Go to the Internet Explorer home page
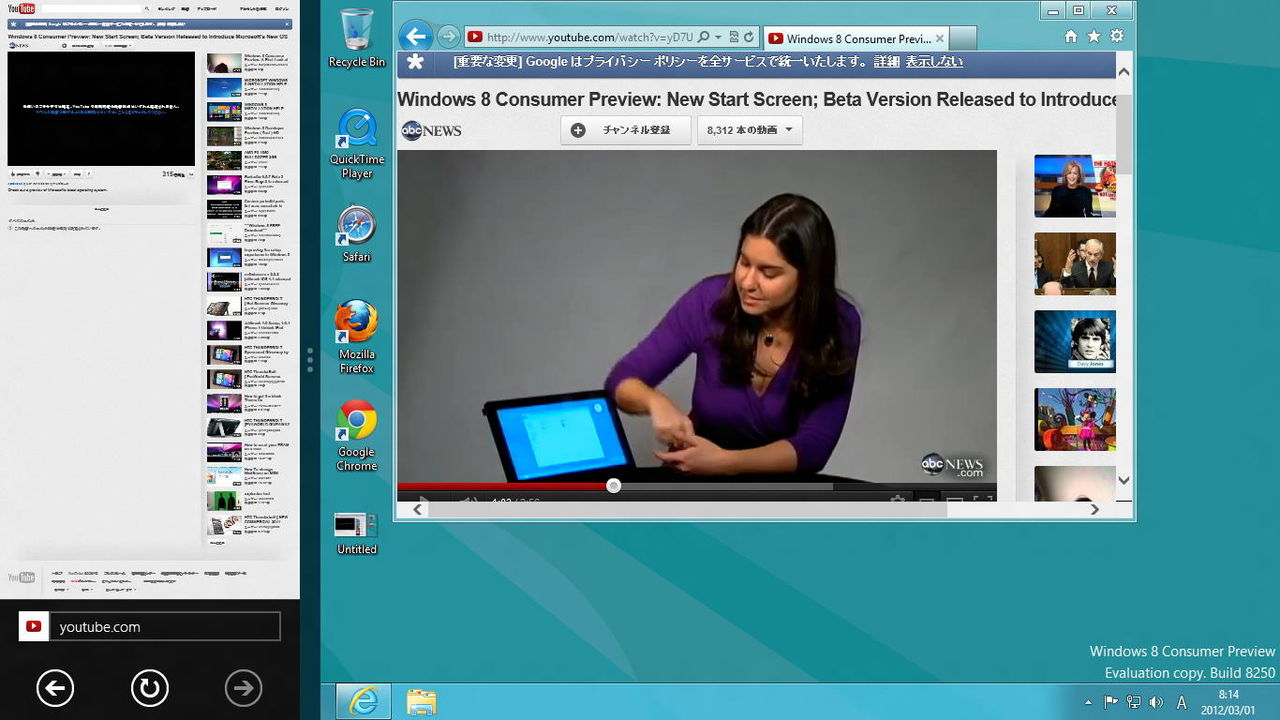This screenshot has height=720, width=1280. [1071, 36]
